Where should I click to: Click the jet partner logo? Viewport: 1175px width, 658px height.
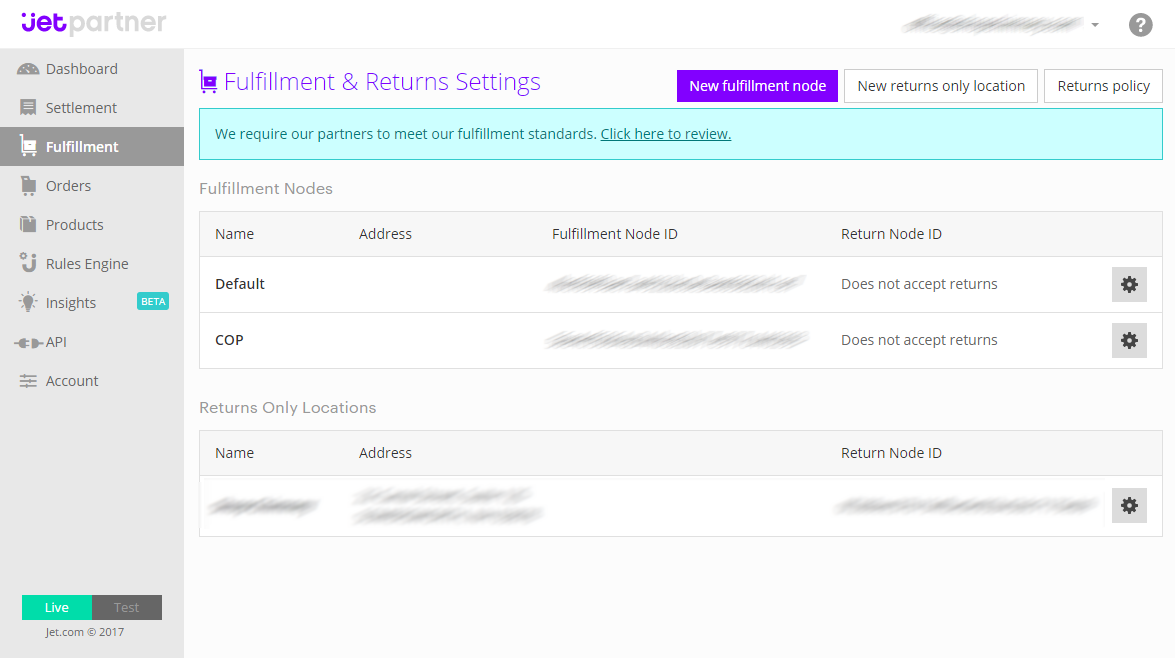[x=94, y=23]
